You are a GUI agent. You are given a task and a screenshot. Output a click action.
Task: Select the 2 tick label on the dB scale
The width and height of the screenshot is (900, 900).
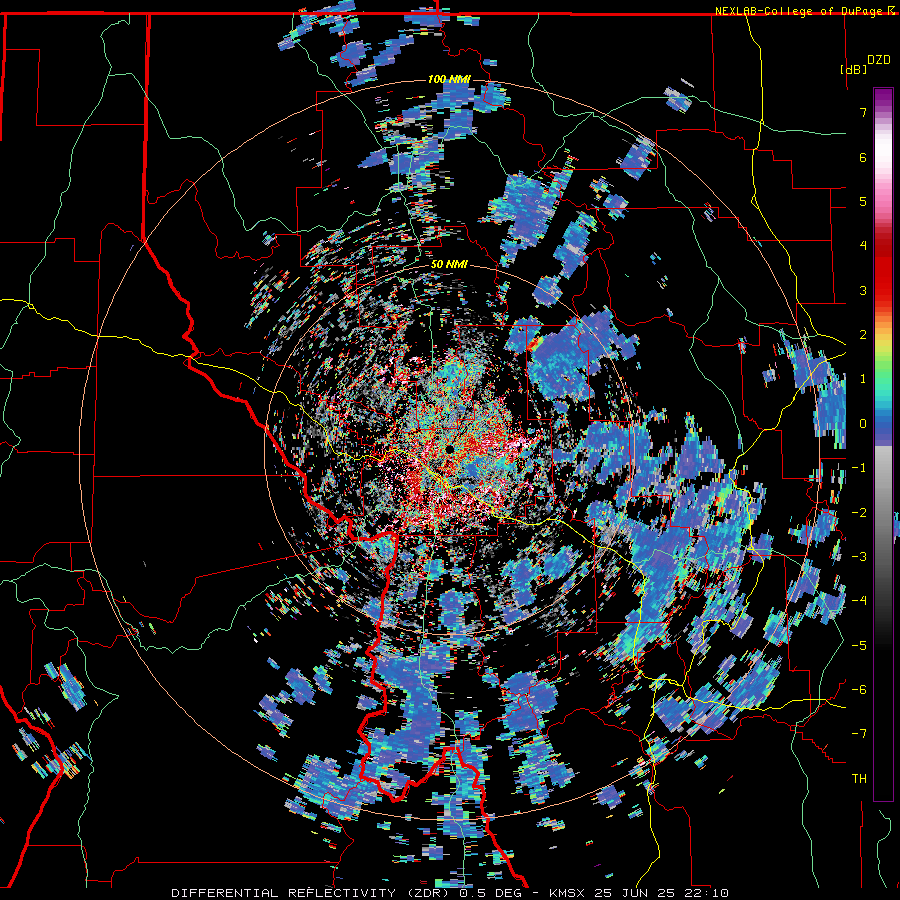[x=863, y=335]
